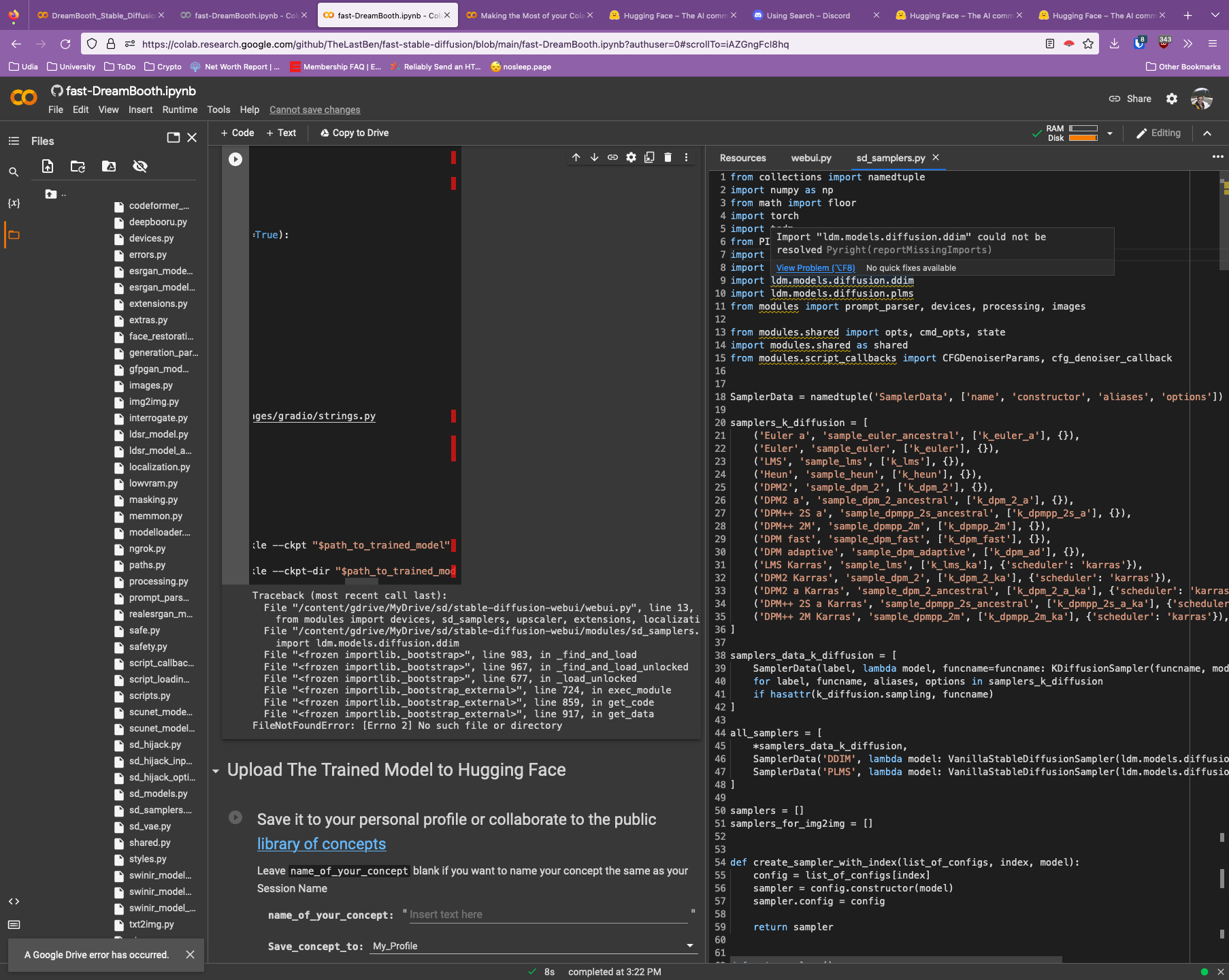Open the library of concepts link
This screenshot has width=1229, height=980.
click(x=321, y=844)
